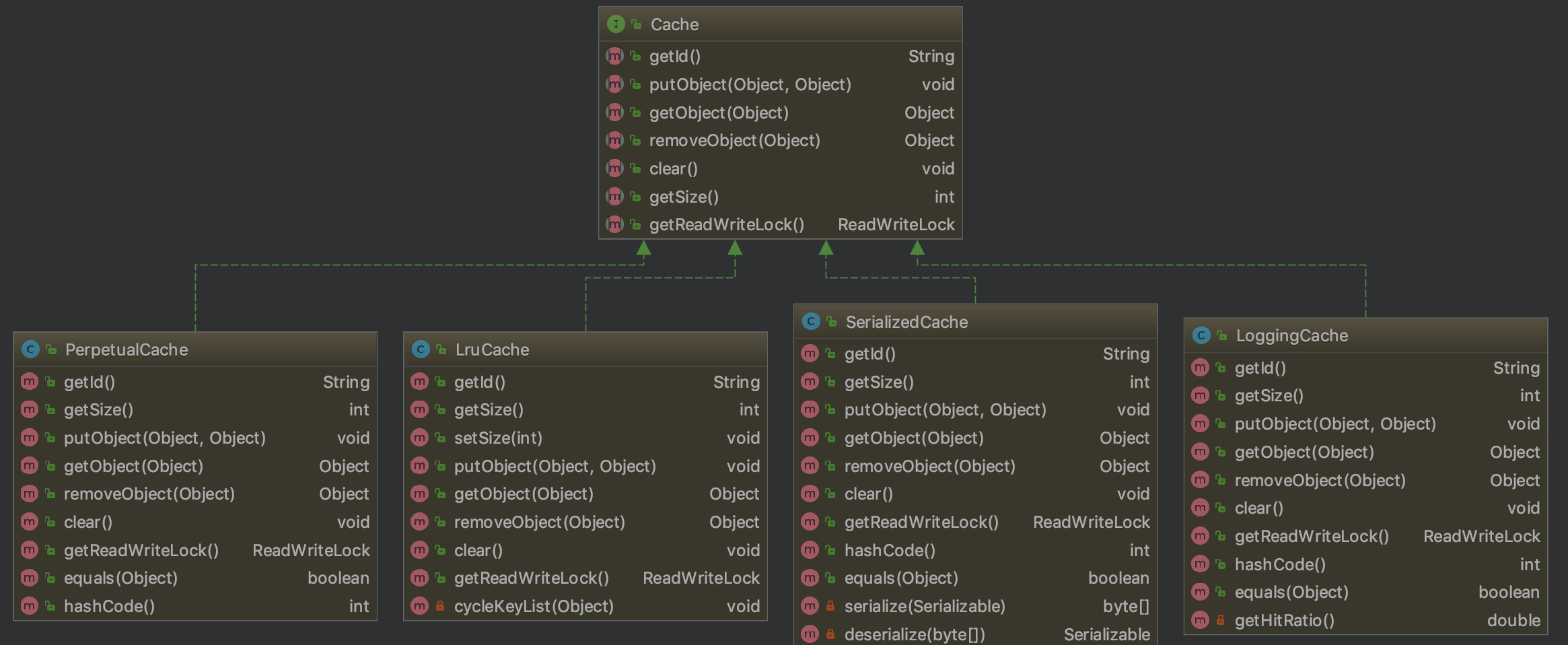Select the Cache interface title
Screen dimensions: 1568x645
(x=674, y=24)
